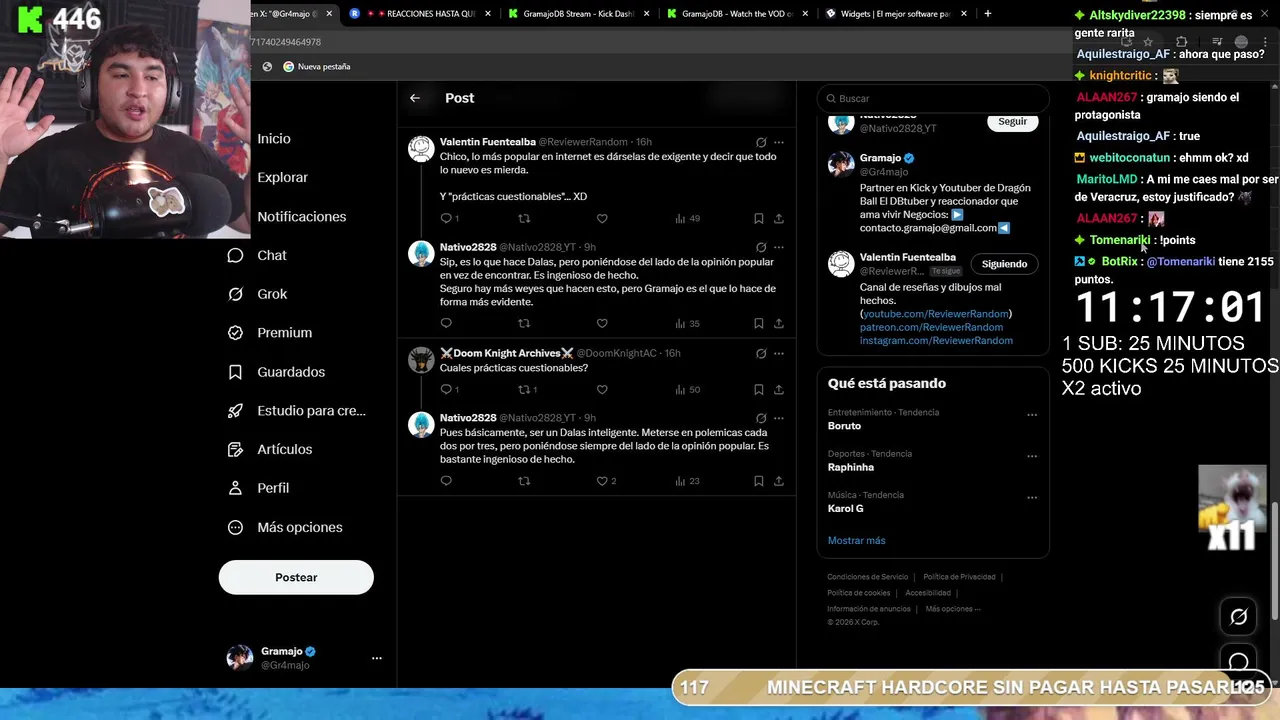Open options for Karol G trend
Viewport: 1280px width, 720px height.
[x=1032, y=497]
